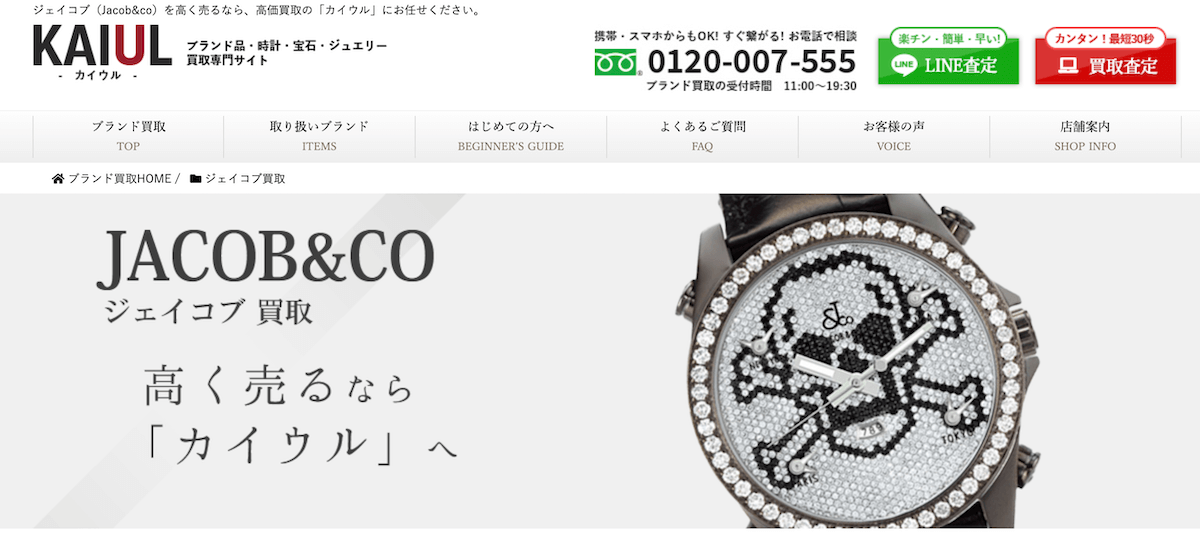Screen dimensions: 1200x542
Task: Select お客様の声 VOICE menu item
Action: (x=894, y=136)
